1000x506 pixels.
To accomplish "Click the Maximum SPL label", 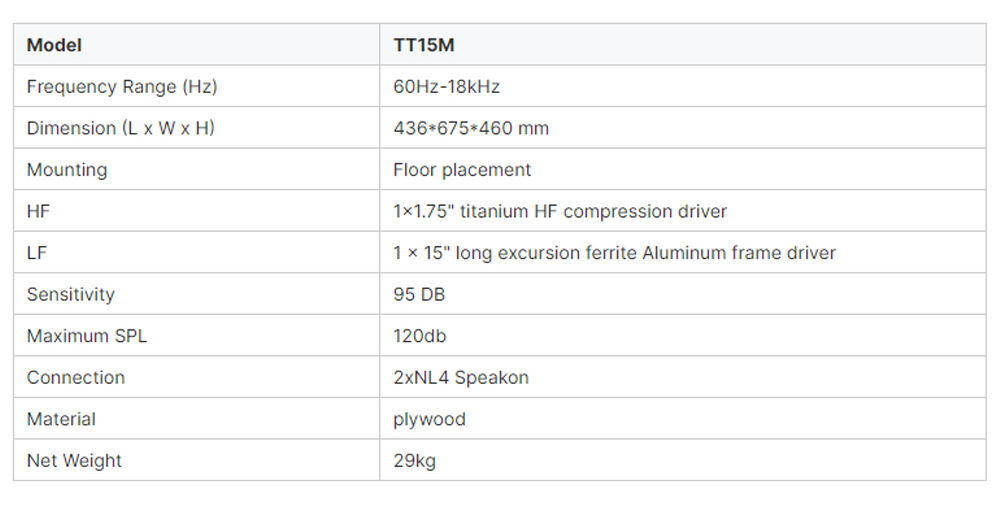I will tap(86, 336).
